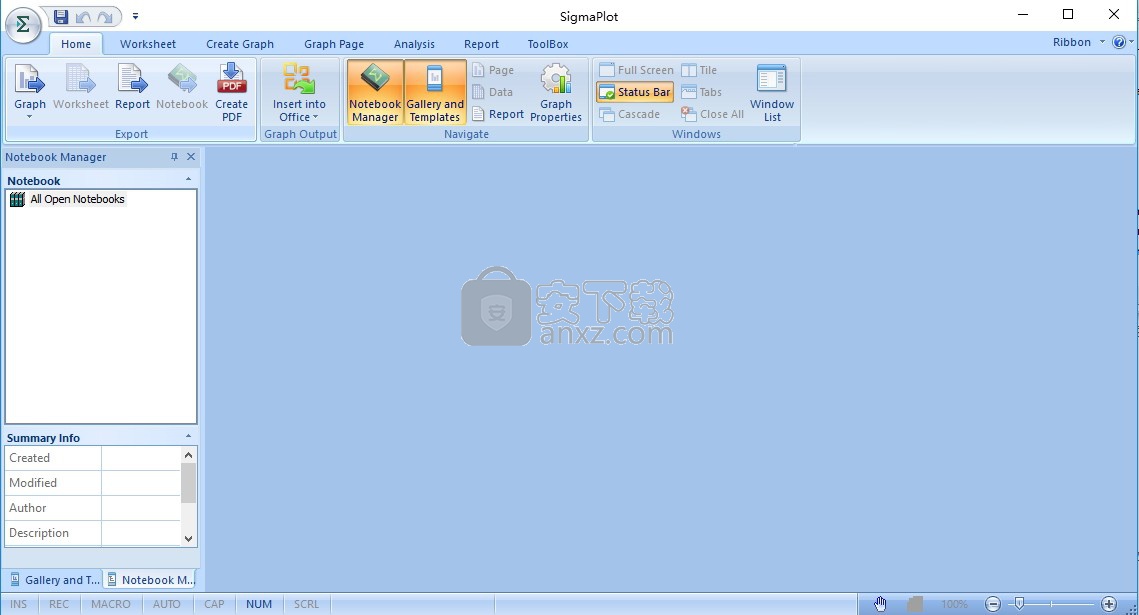The height and width of the screenshot is (615, 1139).
Task: Open the Customize Quick Access Toolbar dropdown
Action: 135,16
